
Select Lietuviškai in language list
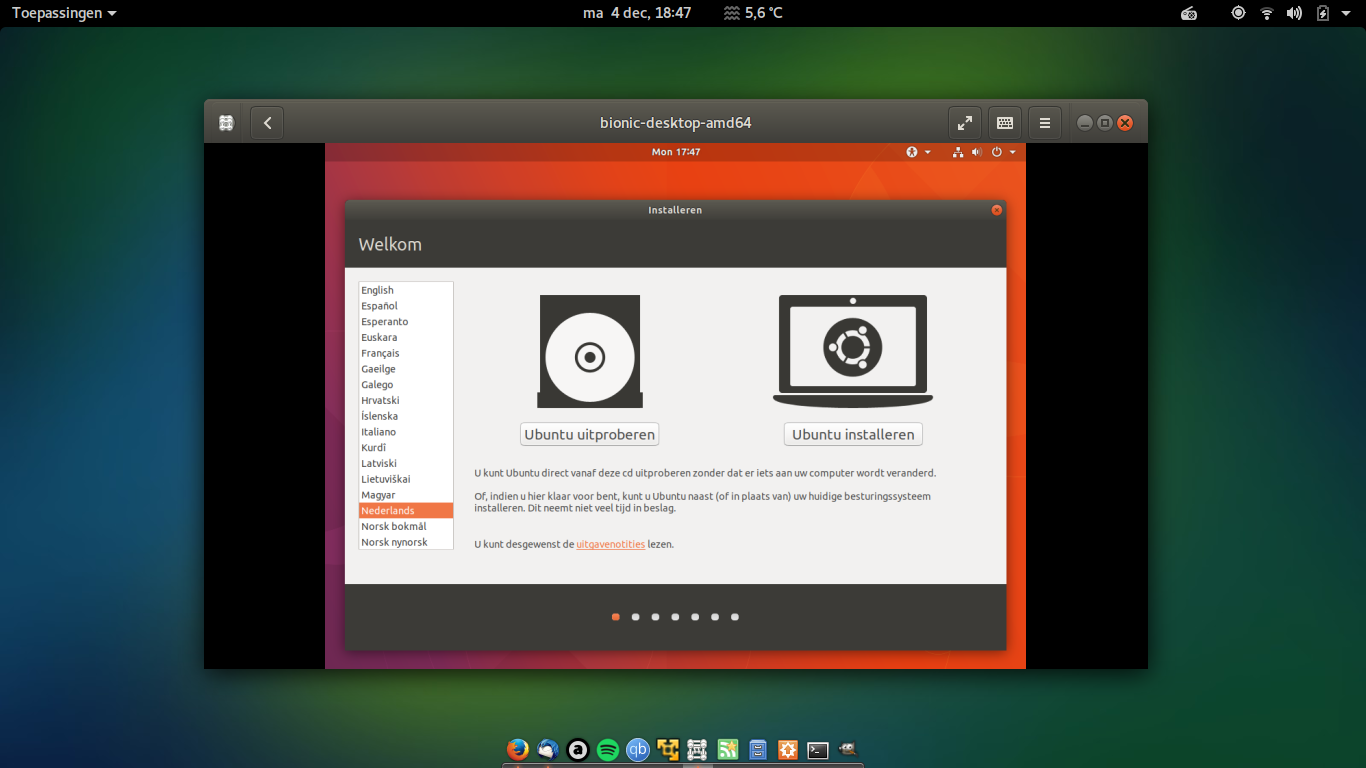(x=406, y=479)
